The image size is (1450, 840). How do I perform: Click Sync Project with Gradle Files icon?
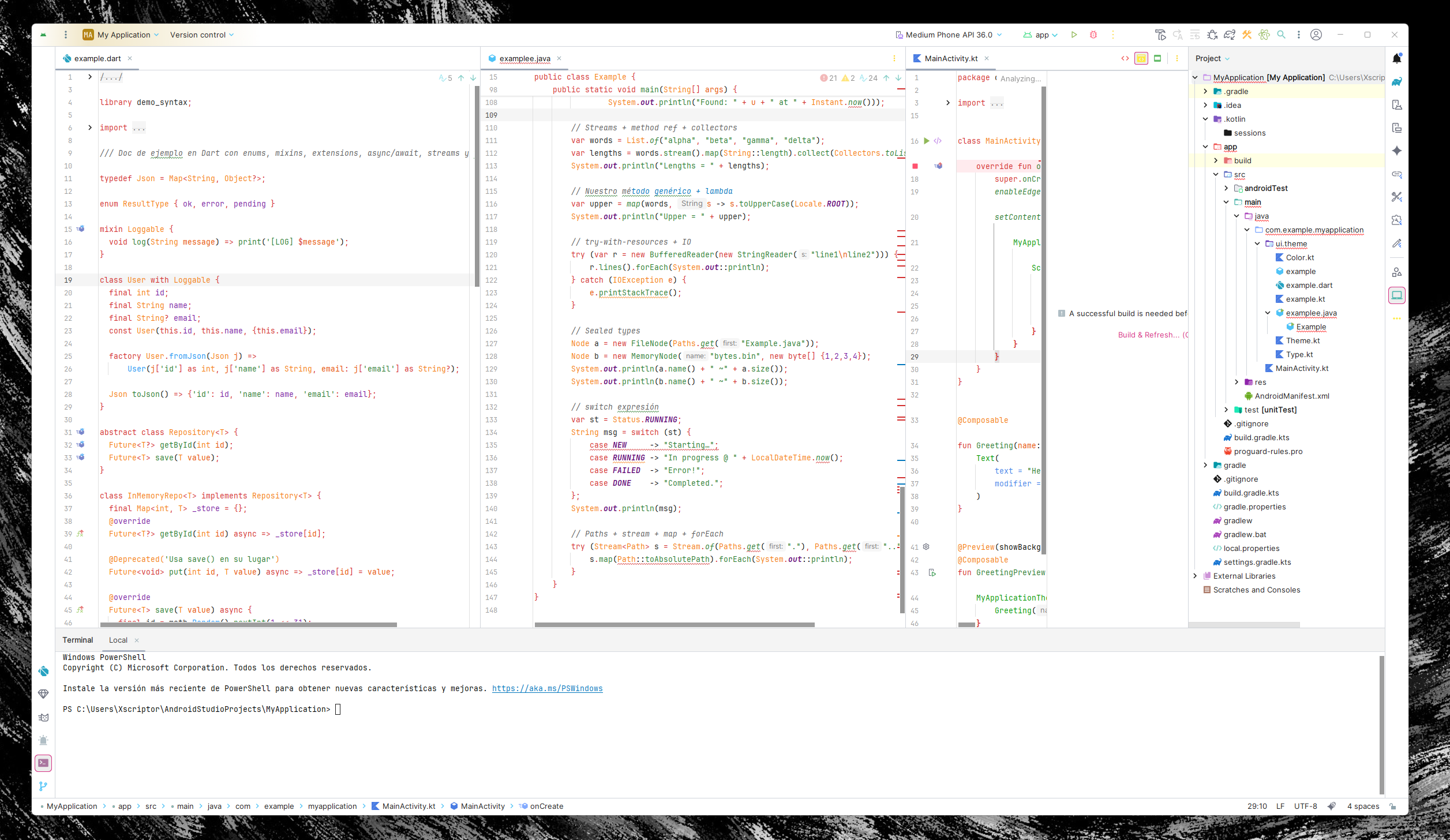[1230, 35]
